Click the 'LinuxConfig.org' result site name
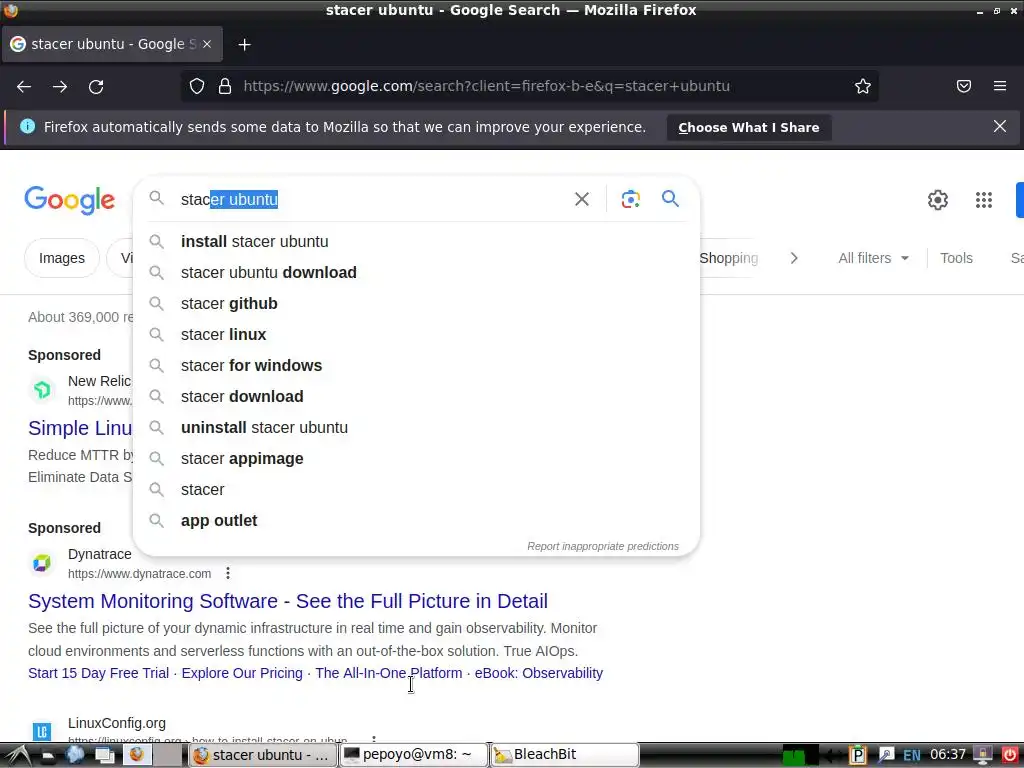 (x=117, y=723)
